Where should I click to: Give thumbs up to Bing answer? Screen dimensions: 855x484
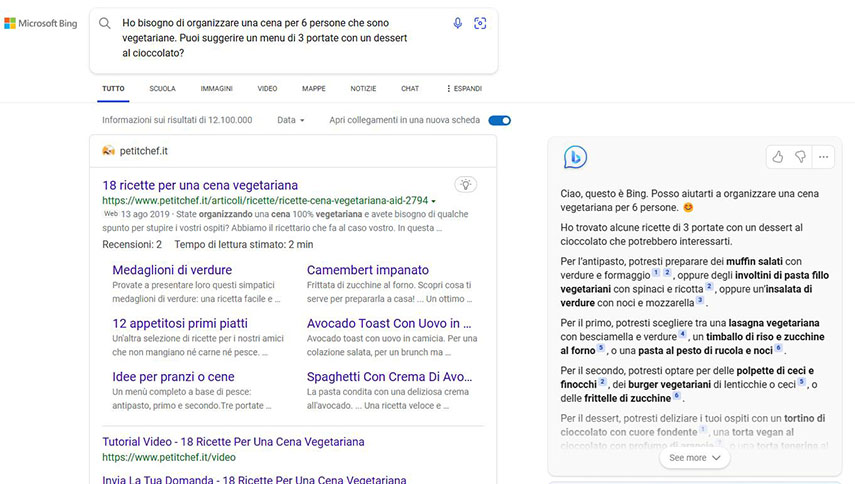778,157
